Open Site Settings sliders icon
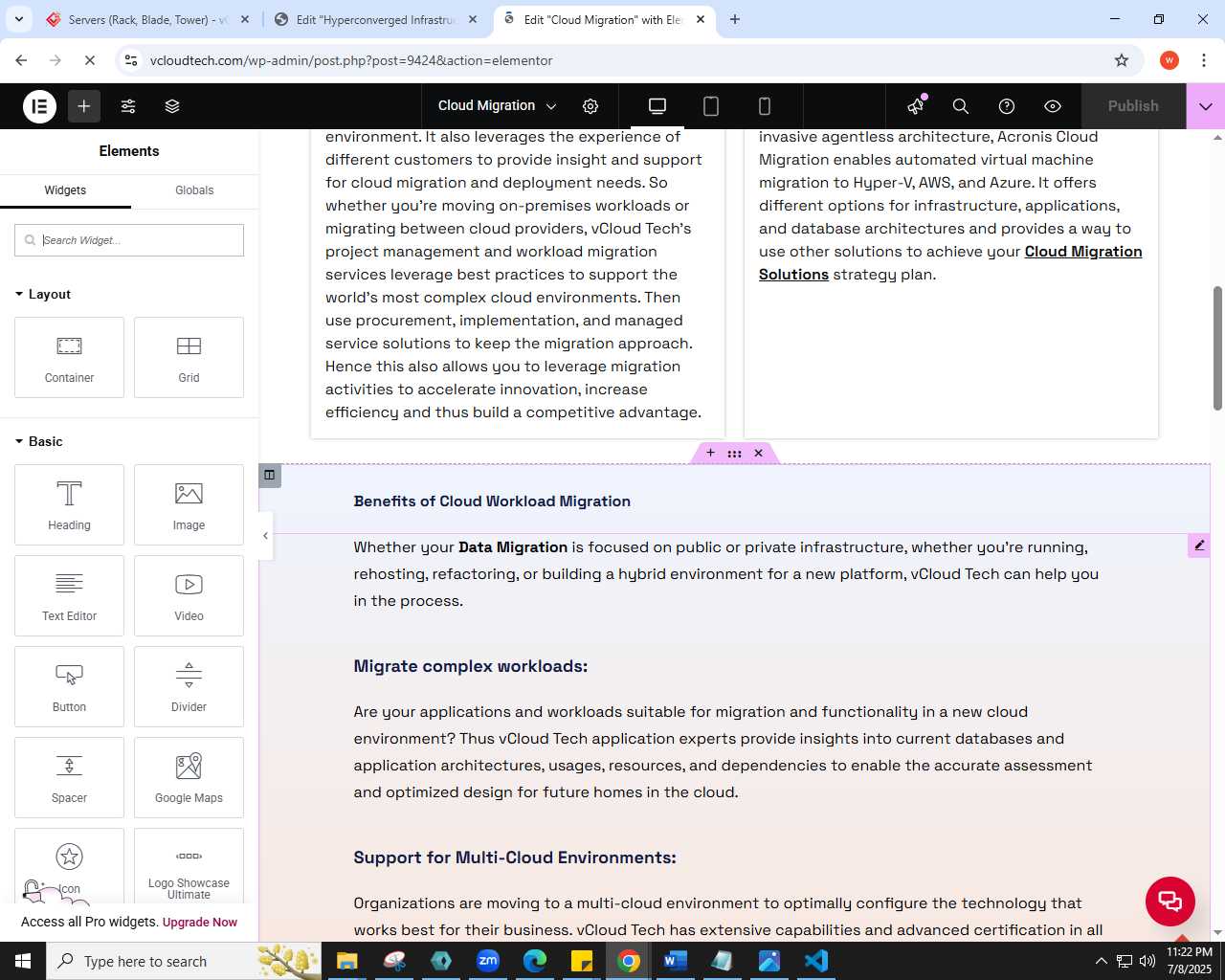The image size is (1225, 980). (x=128, y=106)
